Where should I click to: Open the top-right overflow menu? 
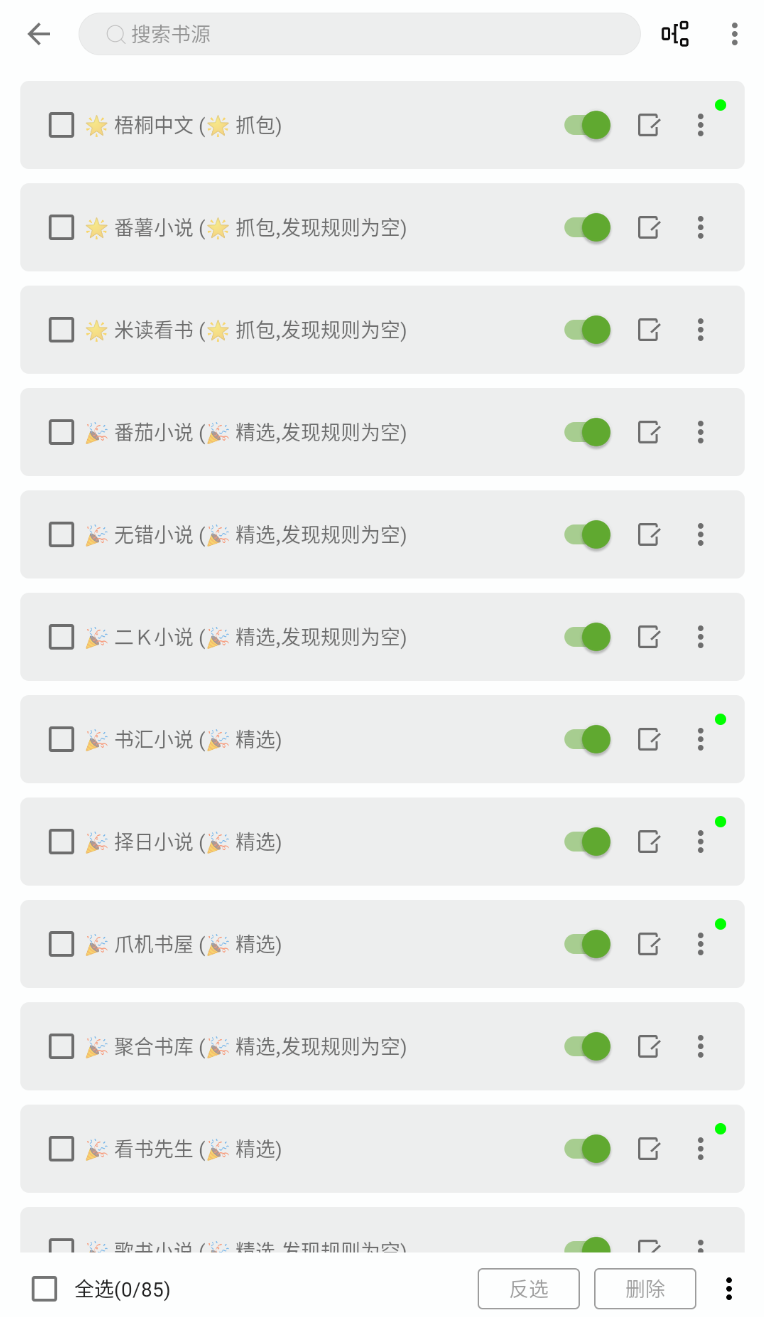(734, 34)
